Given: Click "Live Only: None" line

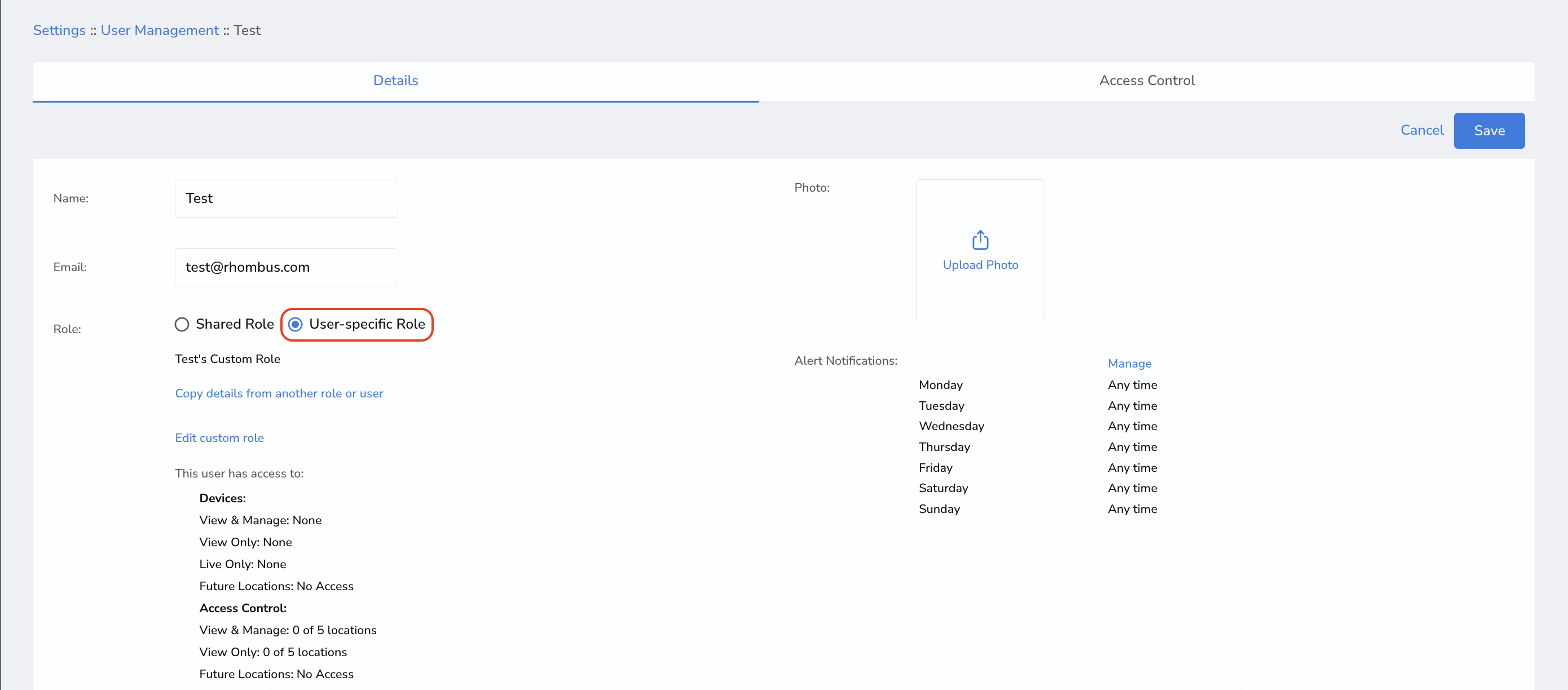Looking at the screenshot, I should (x=243, y=564).
